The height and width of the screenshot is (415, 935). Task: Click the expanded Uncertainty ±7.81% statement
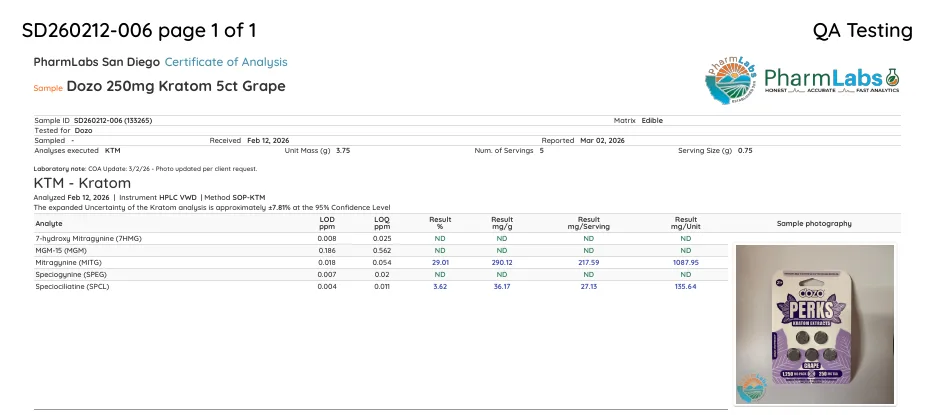tap(212, 208)
